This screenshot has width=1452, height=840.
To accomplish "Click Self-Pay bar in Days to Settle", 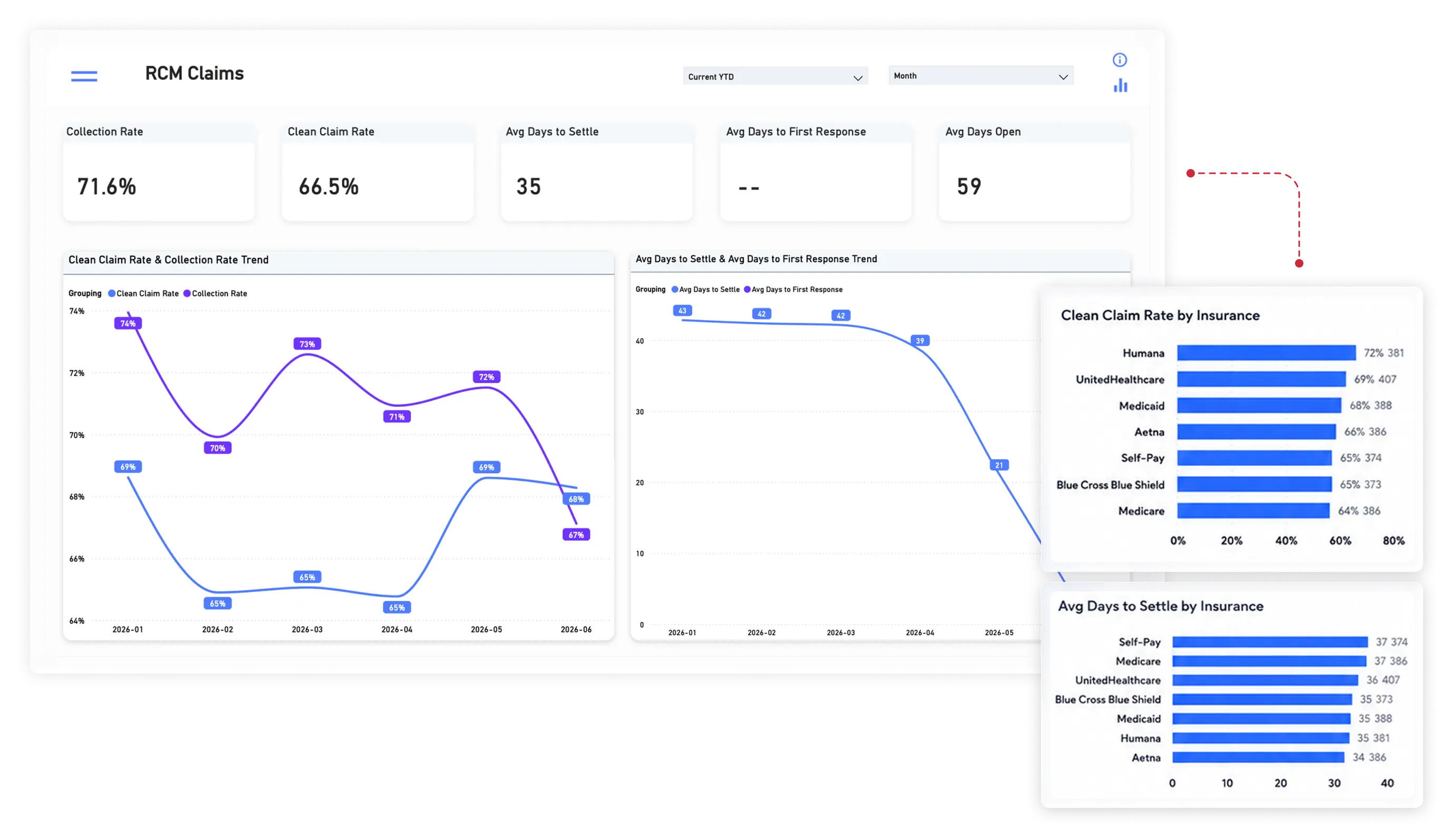I will click(x=1270, y=642).
